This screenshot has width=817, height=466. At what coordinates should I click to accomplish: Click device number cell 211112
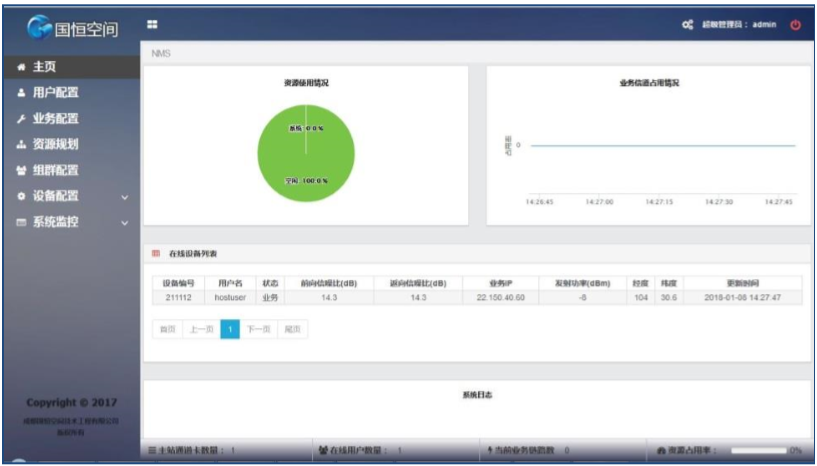tap(179, 298)
